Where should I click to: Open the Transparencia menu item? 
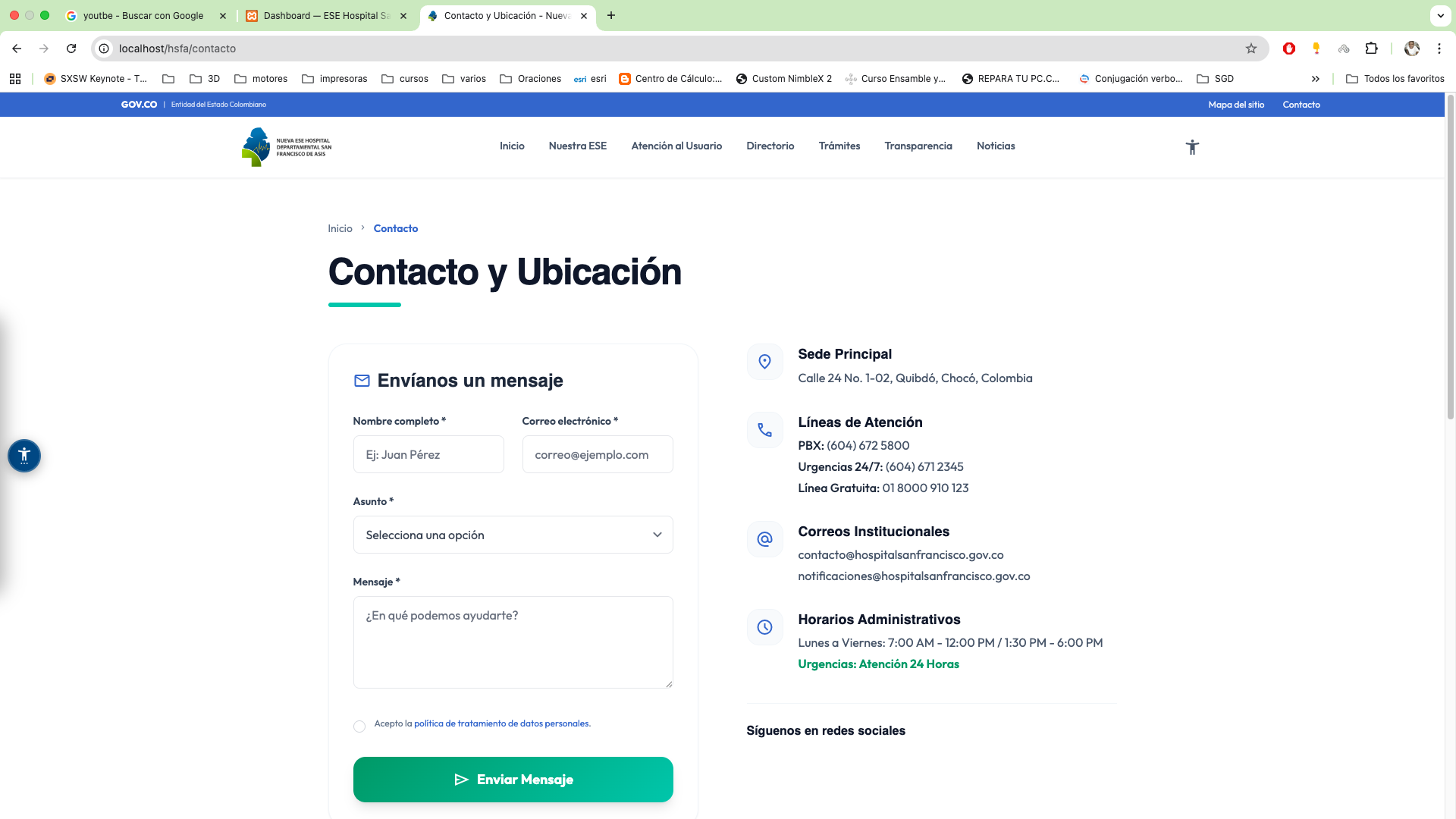(918, 146)
